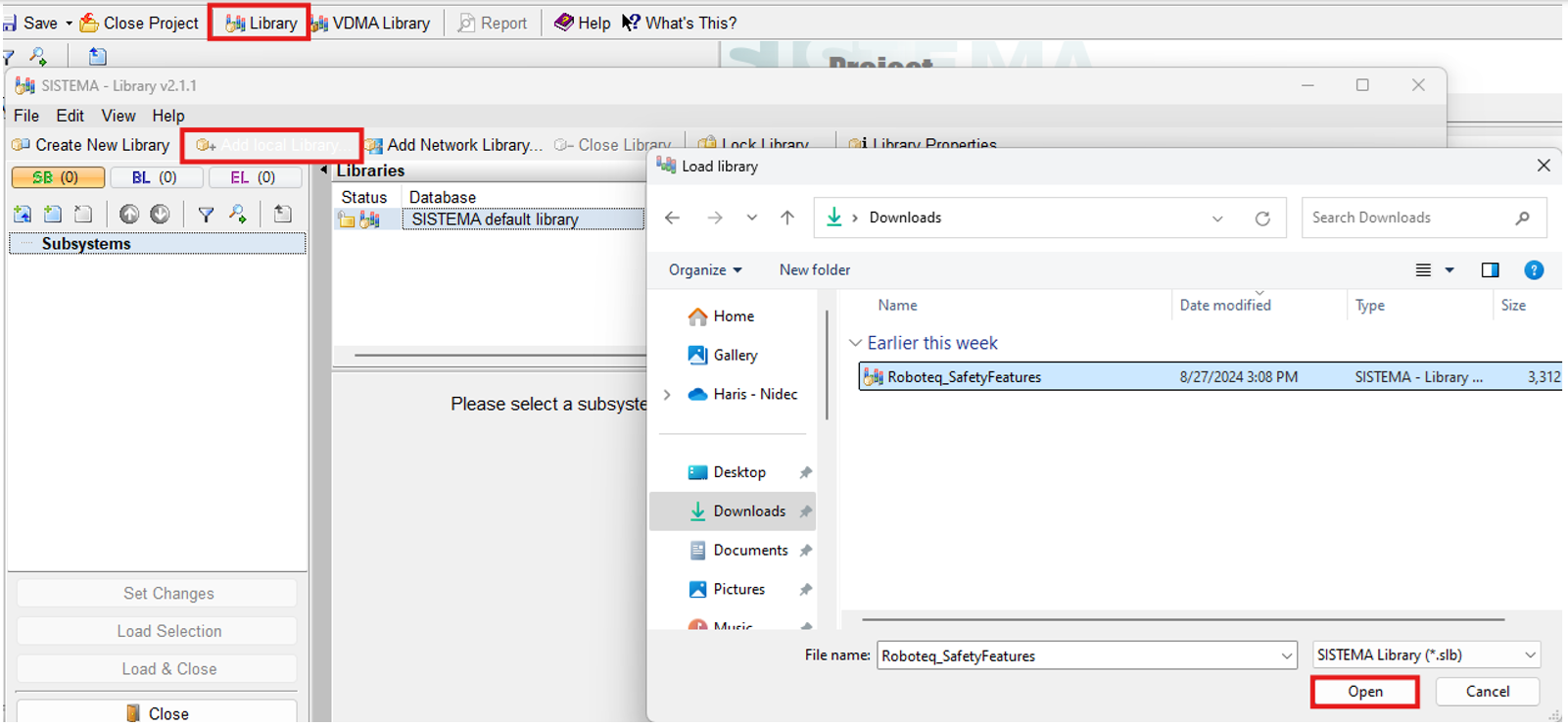The image size is (1568, 727).
Task: Select the SB (0) subsystem toggle
Action: point(58,177)
